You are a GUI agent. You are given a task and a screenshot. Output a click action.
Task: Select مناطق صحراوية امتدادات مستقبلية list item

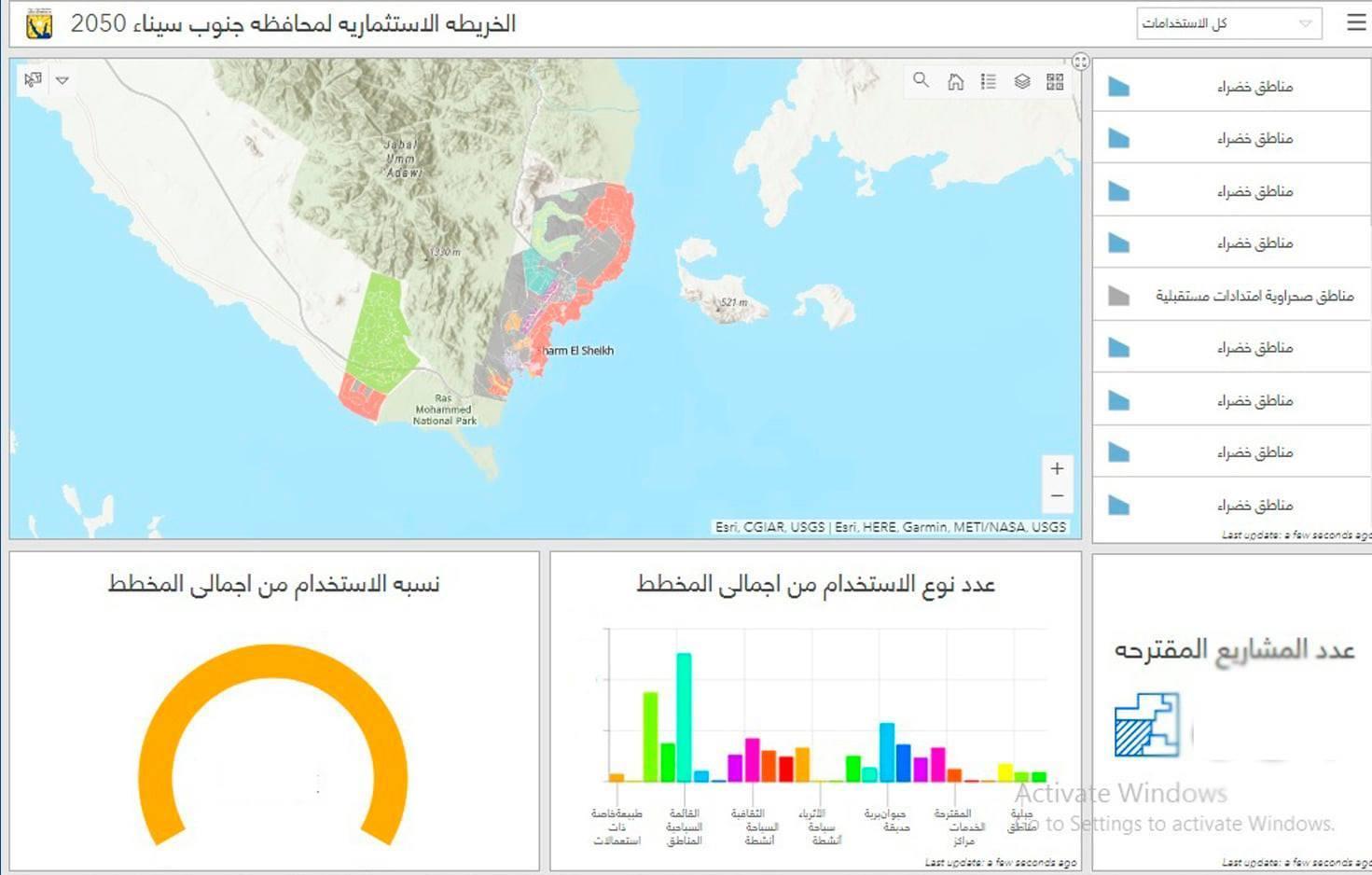(x=1254, y=296)
